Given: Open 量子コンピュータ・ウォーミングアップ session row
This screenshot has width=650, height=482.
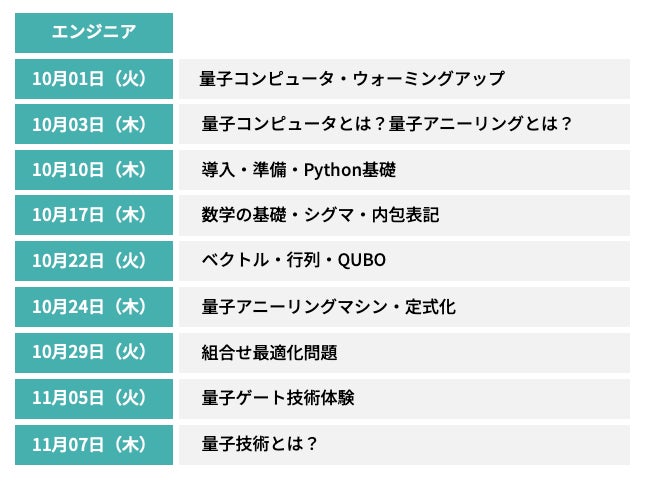Looking at the screenshot, I should tap(405, 79).
